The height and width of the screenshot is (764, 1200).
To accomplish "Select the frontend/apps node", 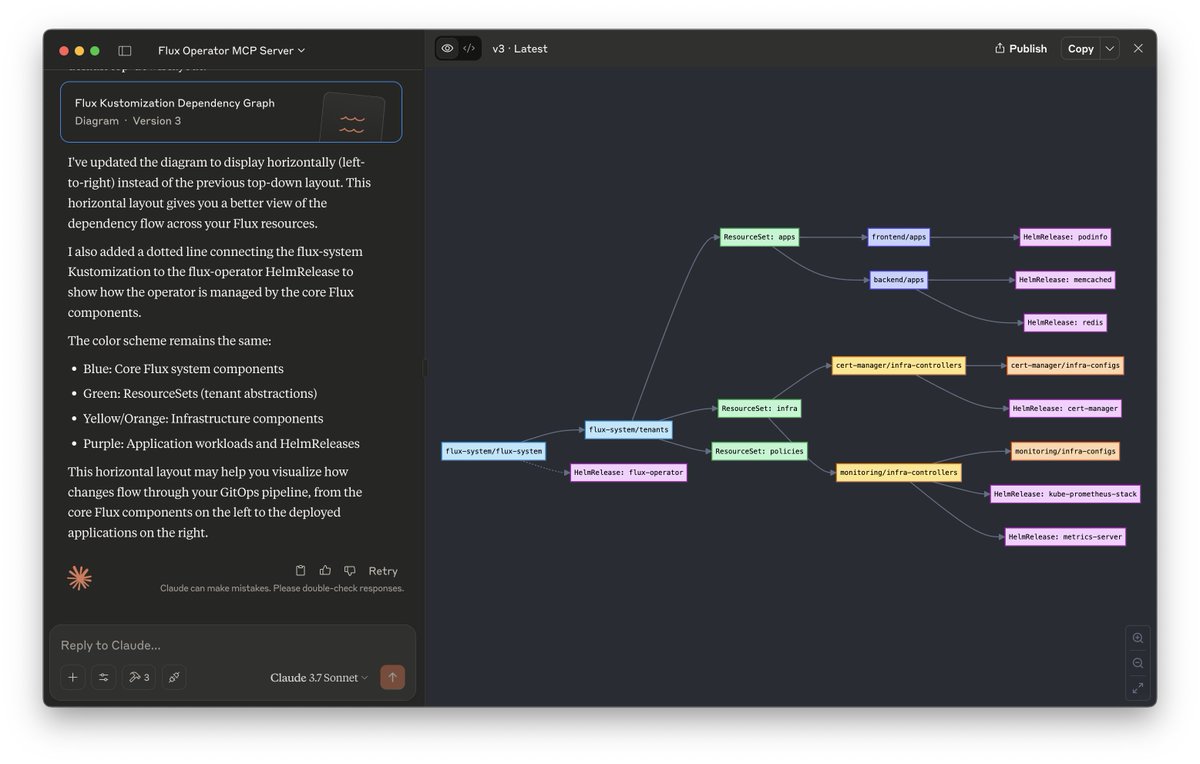I will pos(899,237).
